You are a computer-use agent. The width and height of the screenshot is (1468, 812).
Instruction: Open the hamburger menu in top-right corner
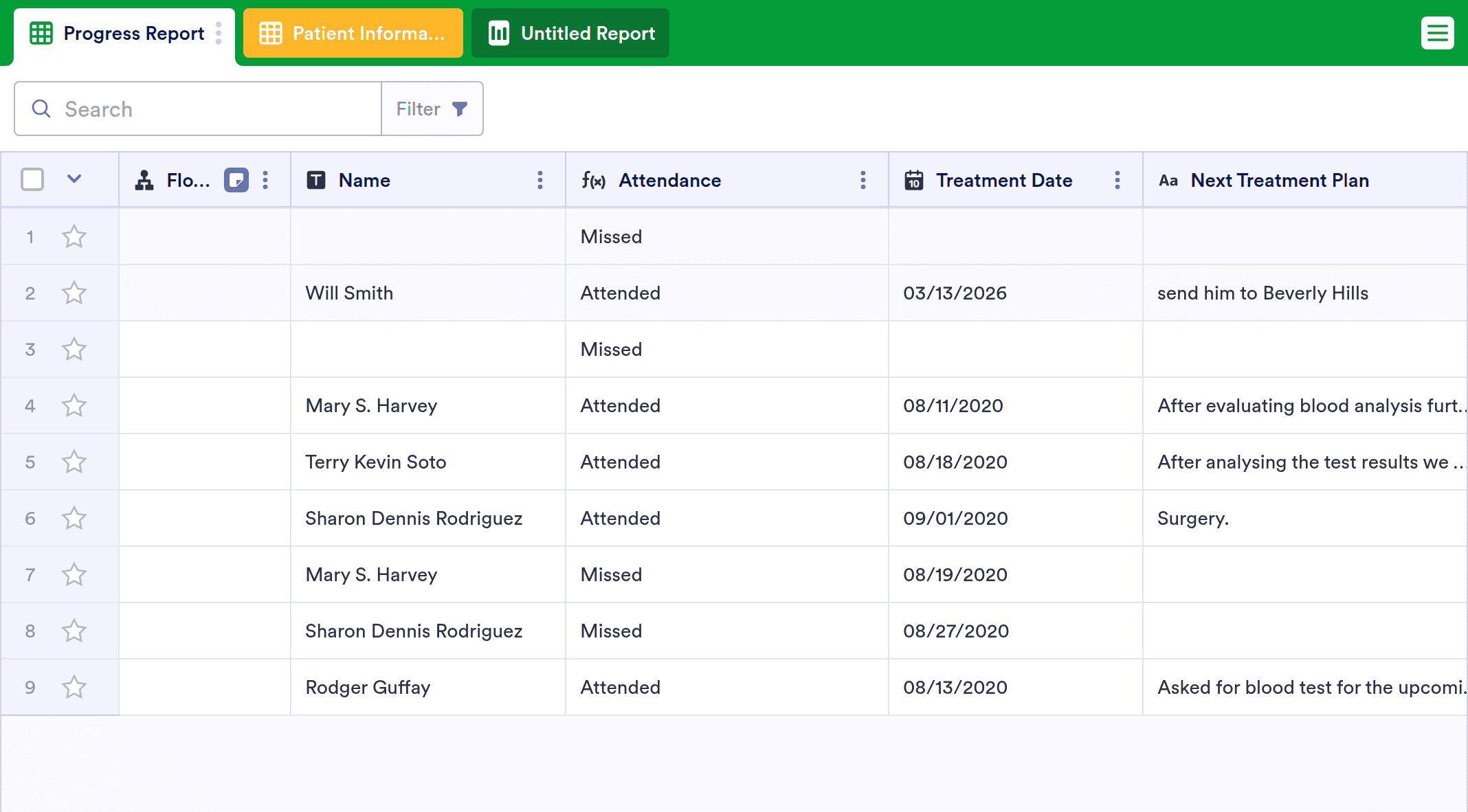tap(1437, 33)
